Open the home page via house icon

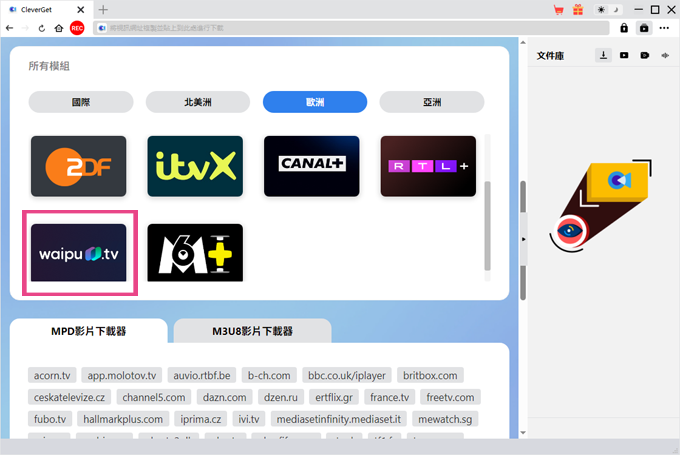coord(59,28)
